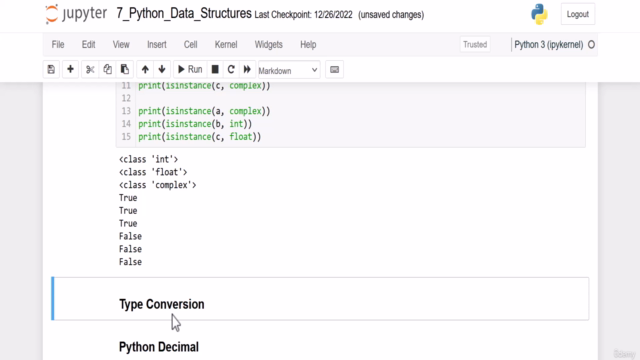This screenshot has height=360, width=640.
Task: Click code line 15 isinstance(c, float)
Action: pyautogui.click(x=200, y=137)
